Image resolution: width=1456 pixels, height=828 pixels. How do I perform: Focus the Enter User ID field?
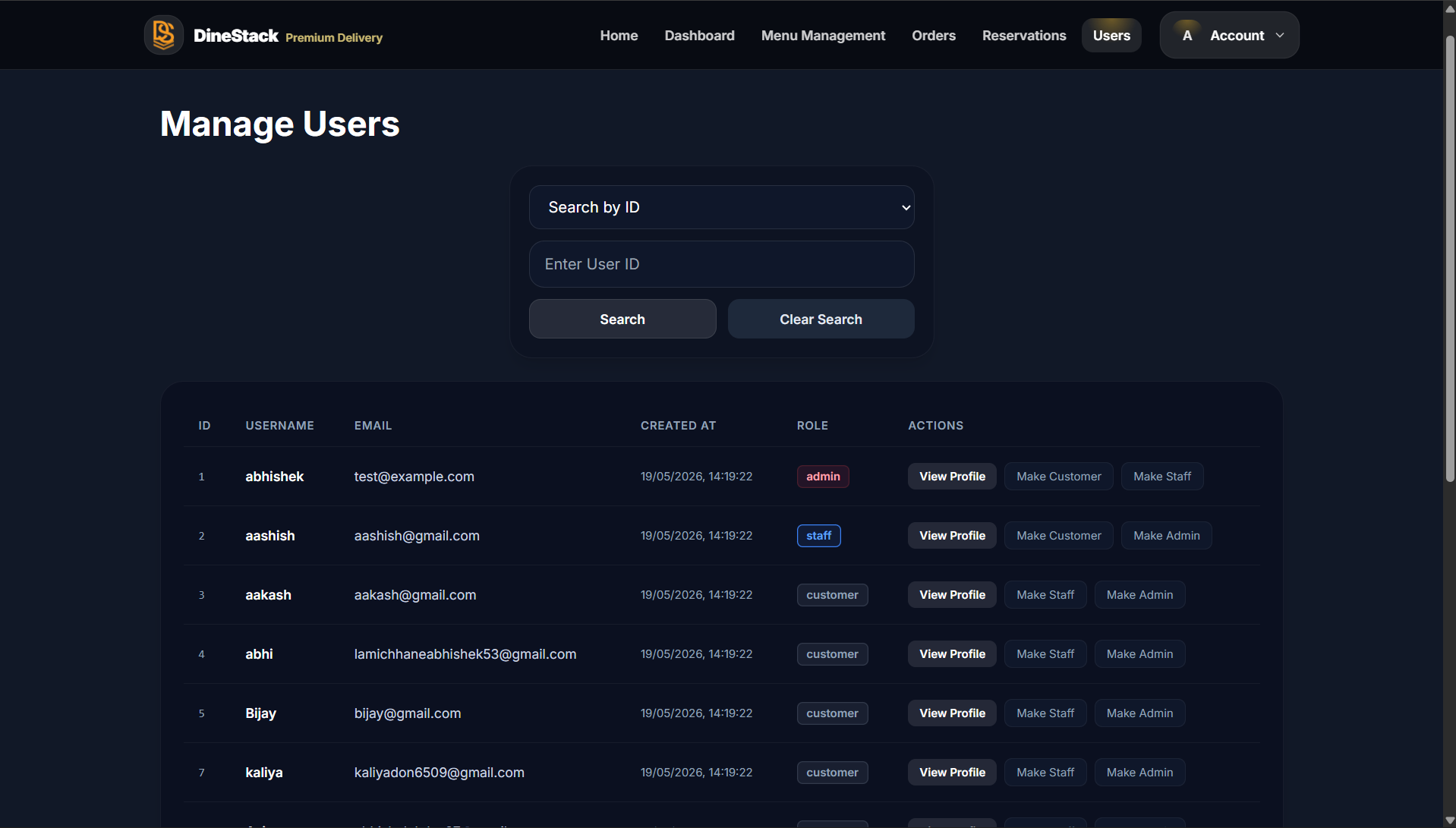pos(721,264)
